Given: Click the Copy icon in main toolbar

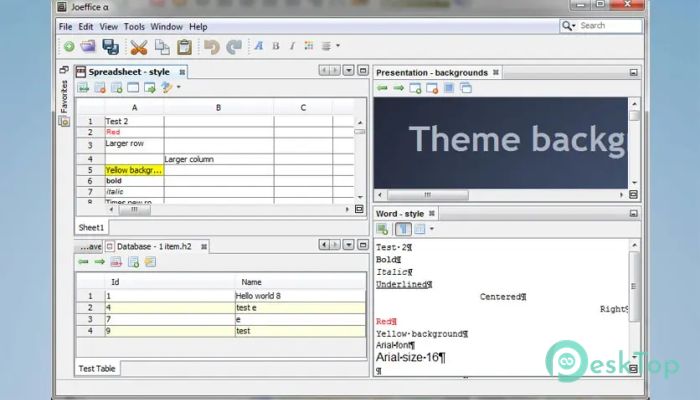Looking at the screenshot, I should coord(162,47).
